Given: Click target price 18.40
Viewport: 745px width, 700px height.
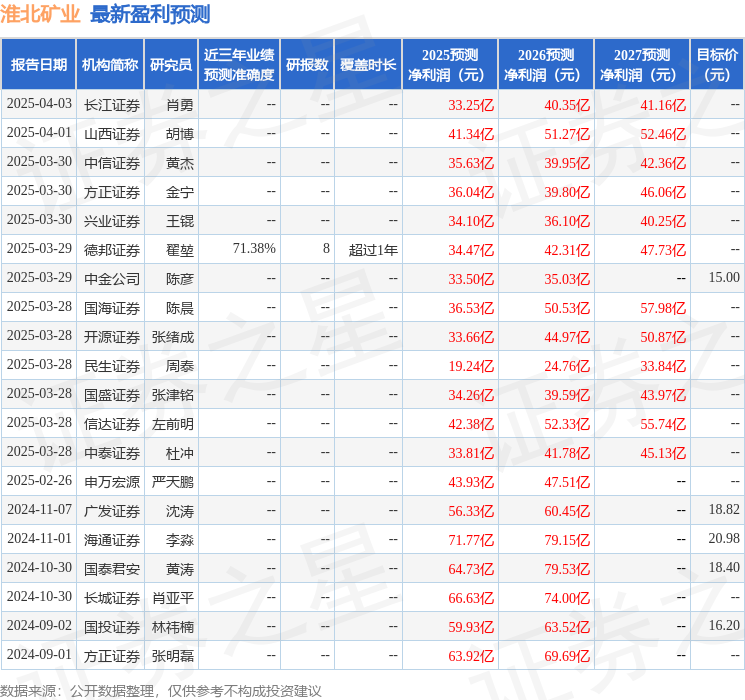Looking at the screenshot, I should pyautogui.click(x=724, y=567).
